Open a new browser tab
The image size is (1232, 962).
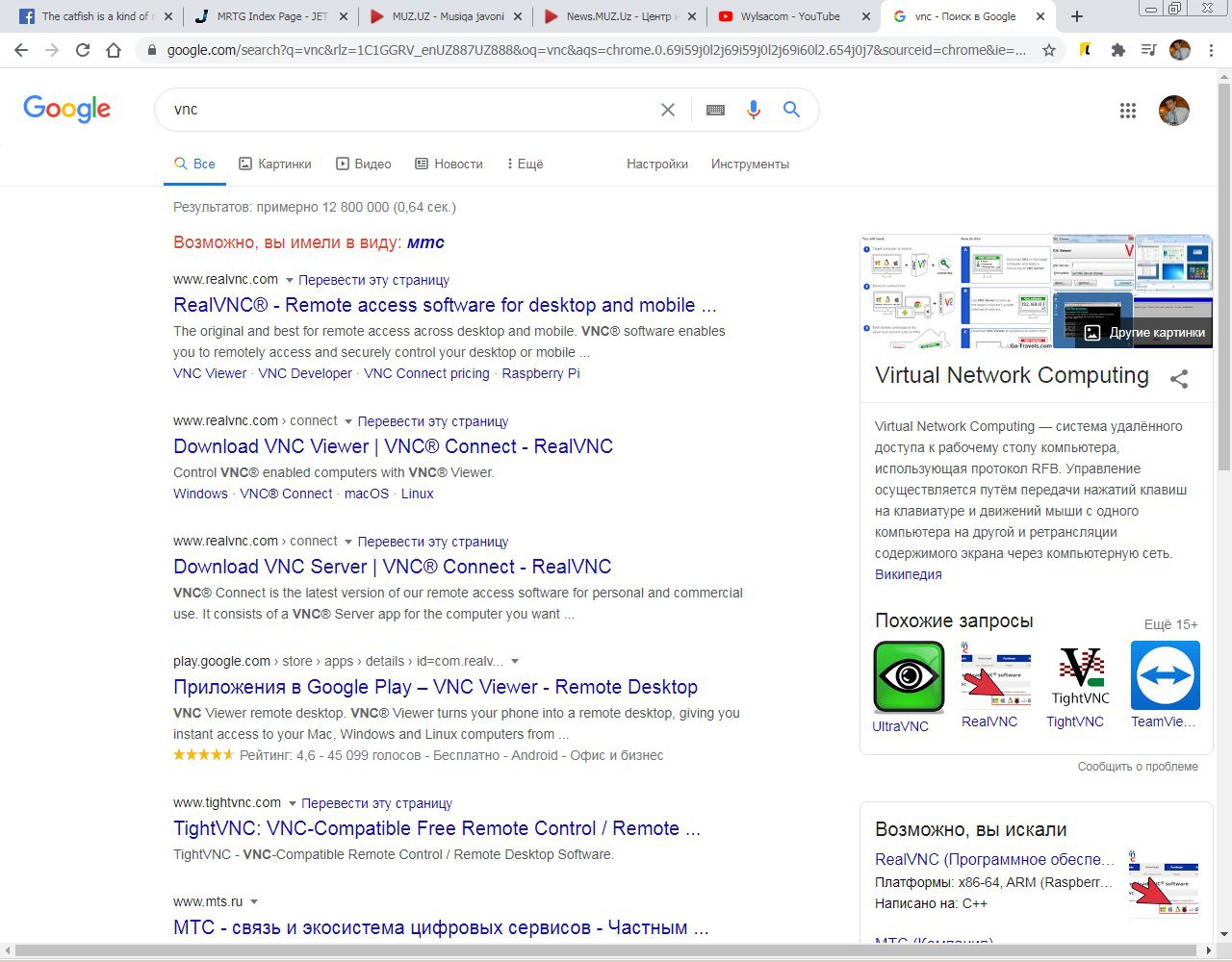(1077, 16)
